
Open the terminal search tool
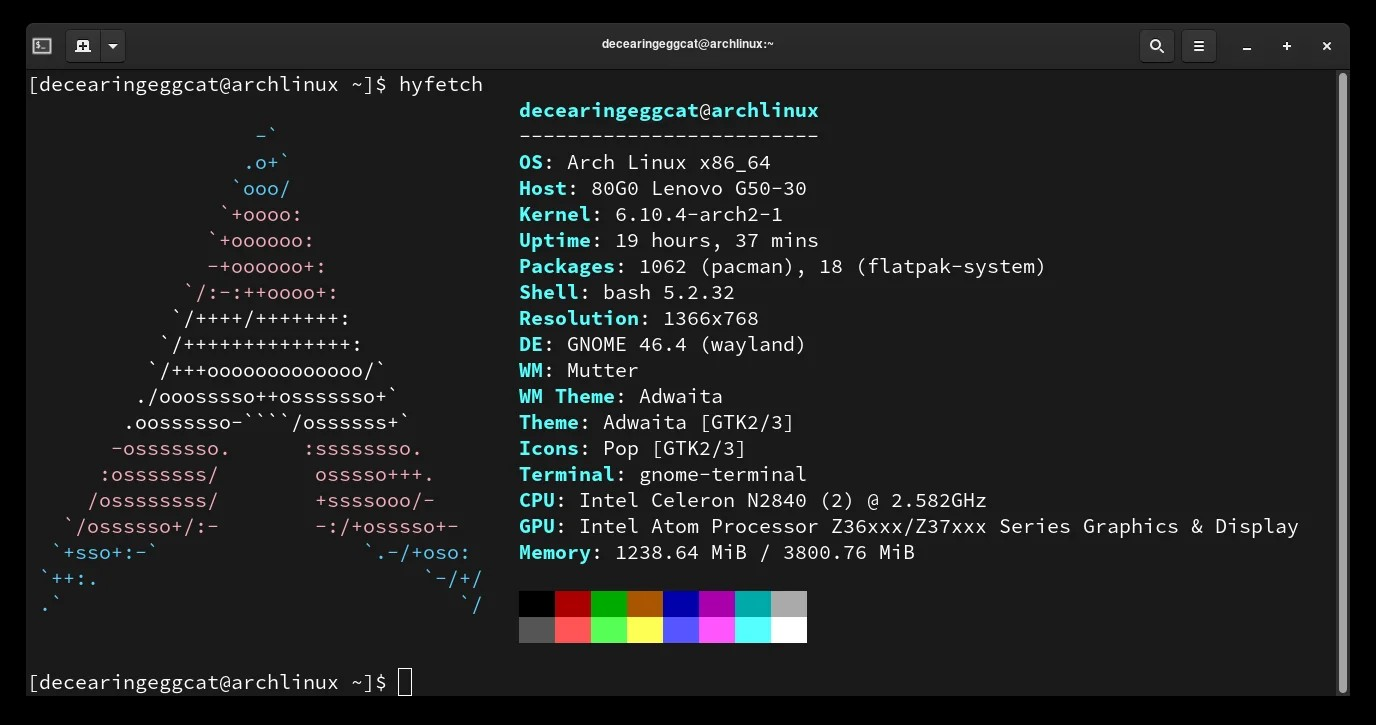(x=1157, y=46)
